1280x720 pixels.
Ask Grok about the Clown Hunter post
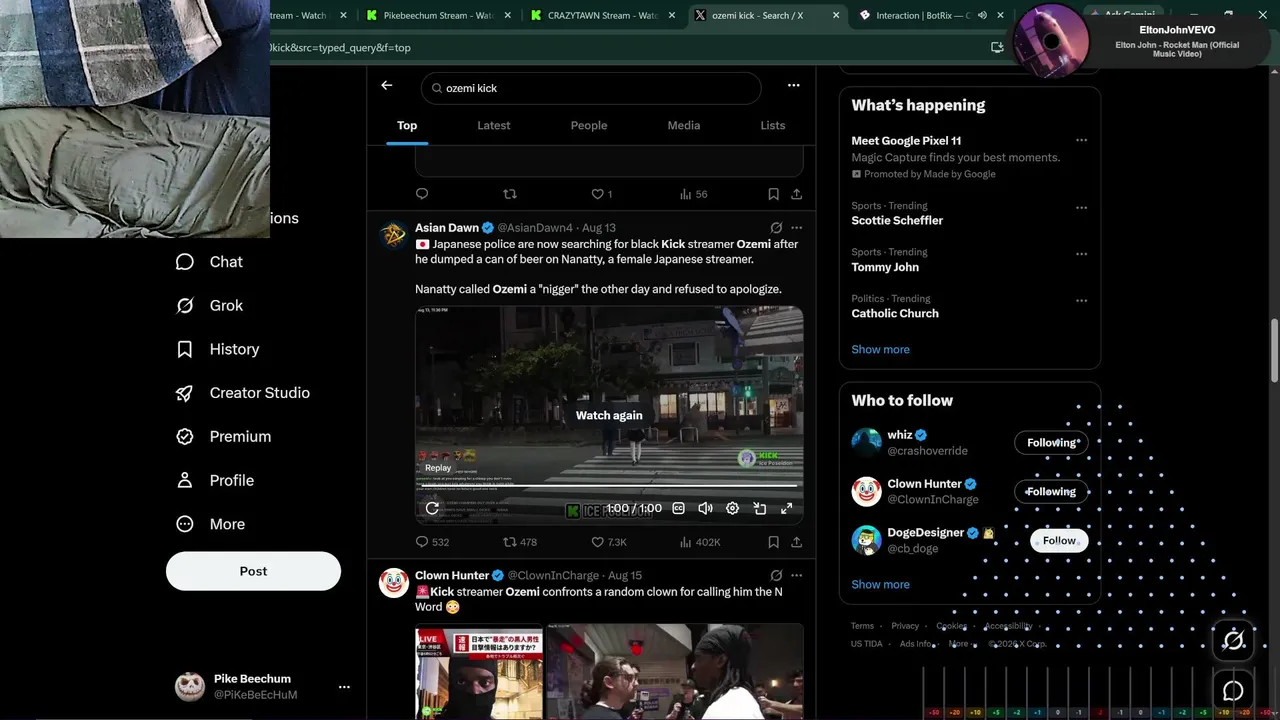pos(776,576)
